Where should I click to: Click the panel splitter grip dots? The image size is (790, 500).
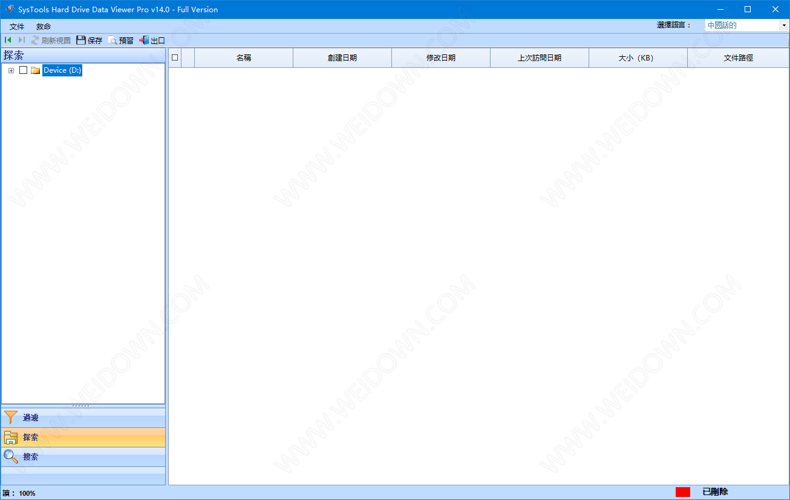point(81,405)
